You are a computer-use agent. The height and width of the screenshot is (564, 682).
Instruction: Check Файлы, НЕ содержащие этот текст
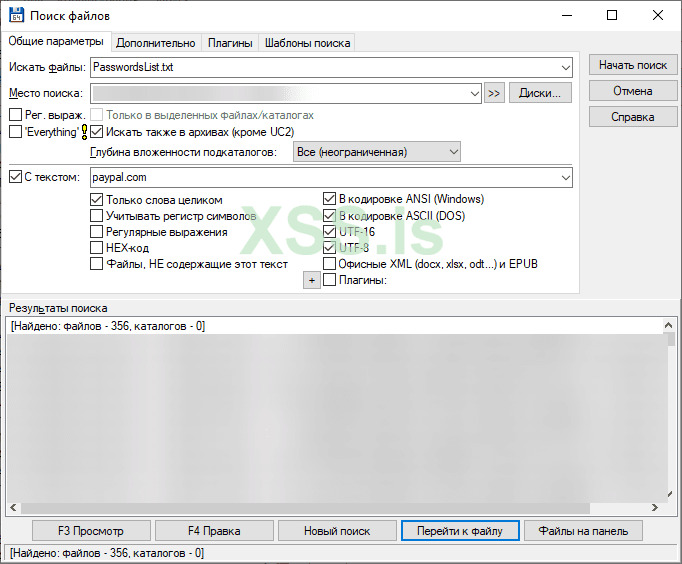pyautogui.click(x=97, y=264)
